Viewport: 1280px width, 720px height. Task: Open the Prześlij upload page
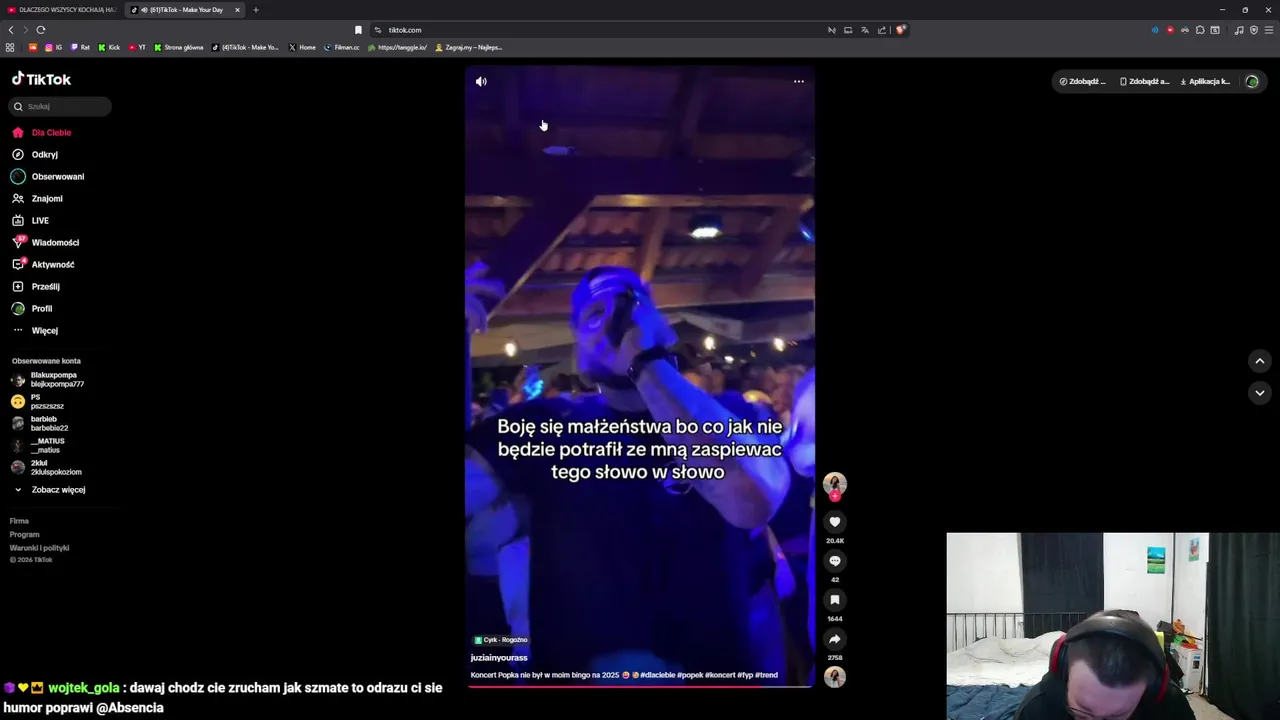[x=35, y=286]
